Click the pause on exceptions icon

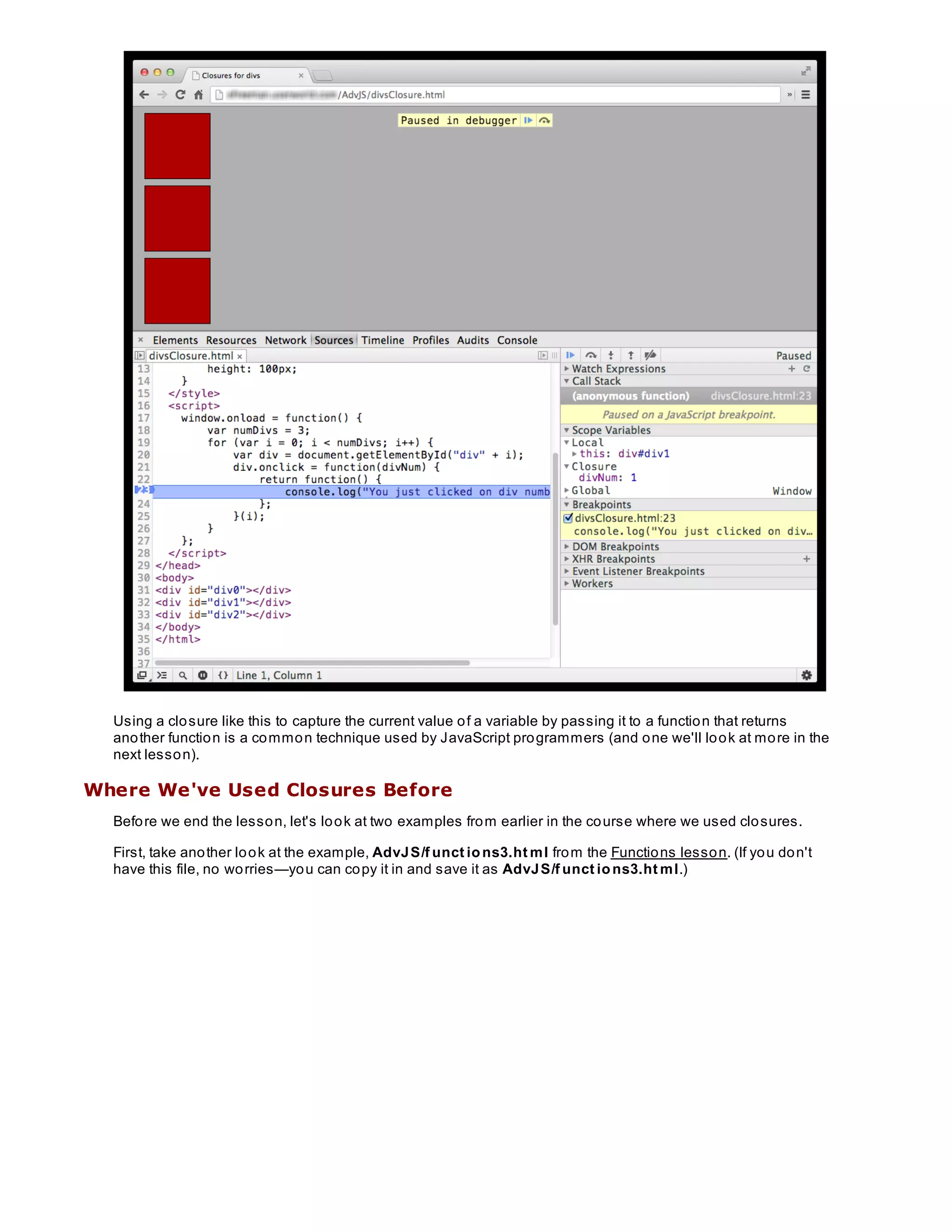coord(203,675)
